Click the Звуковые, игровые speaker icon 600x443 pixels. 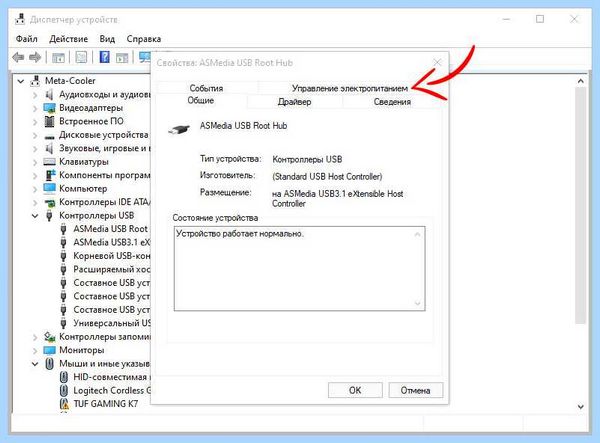point(49,148)
